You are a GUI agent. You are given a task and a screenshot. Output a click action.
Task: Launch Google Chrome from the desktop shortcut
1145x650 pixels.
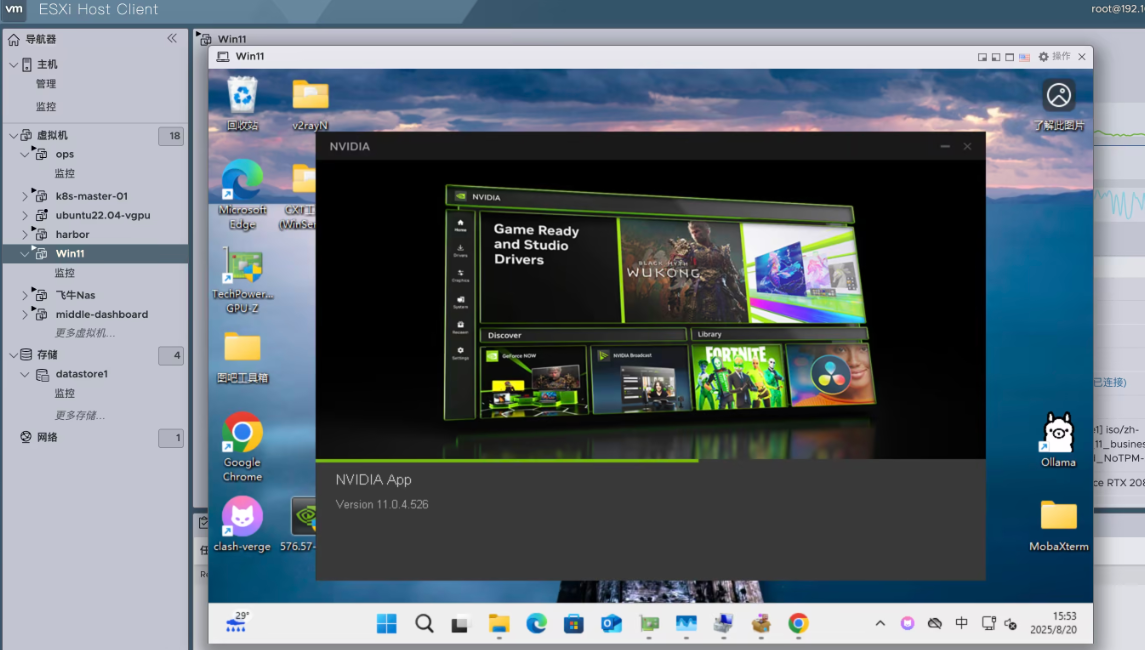coord(242,447)
